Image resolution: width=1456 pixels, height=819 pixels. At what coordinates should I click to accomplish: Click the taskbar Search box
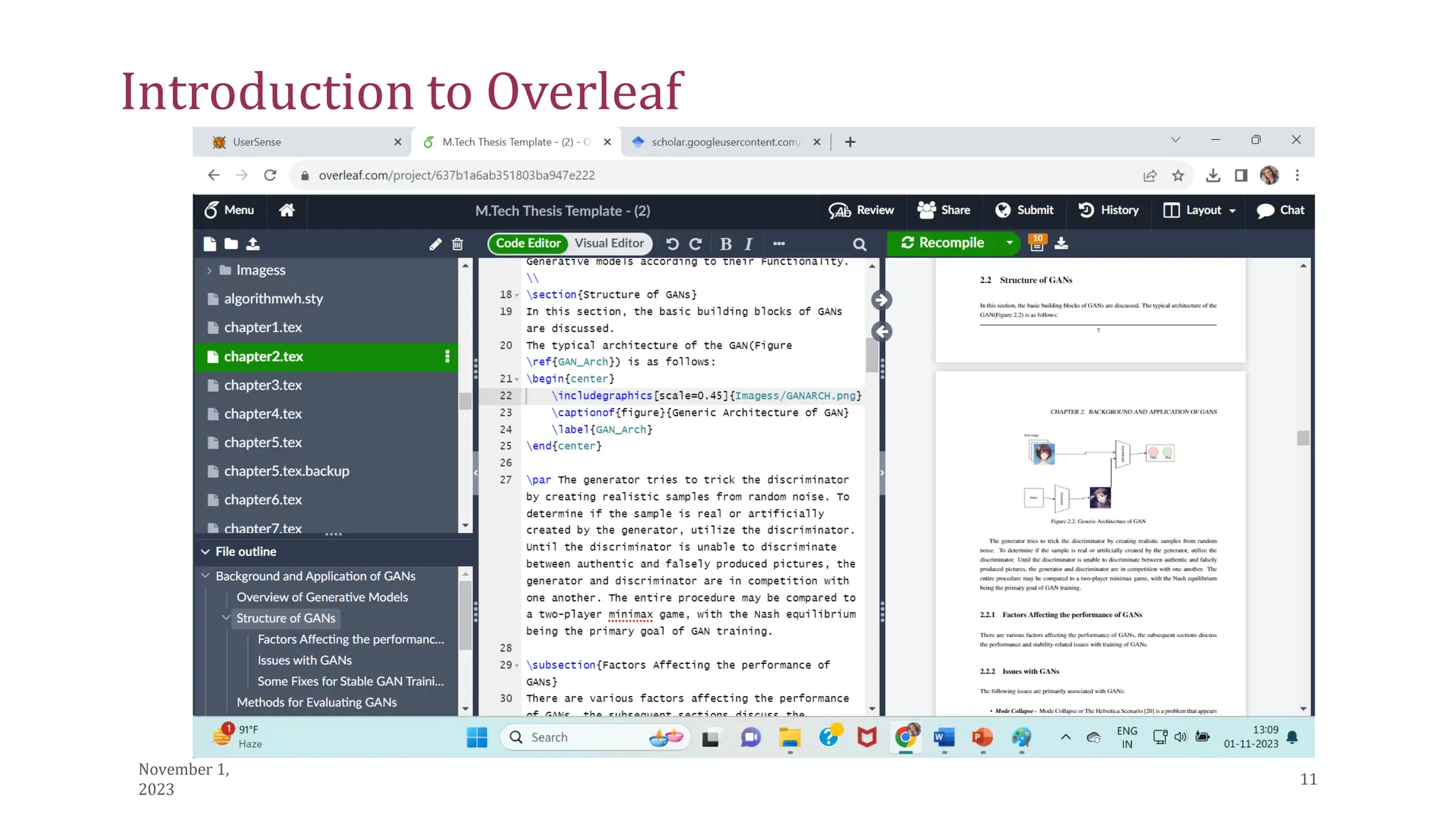coord(596,737)
